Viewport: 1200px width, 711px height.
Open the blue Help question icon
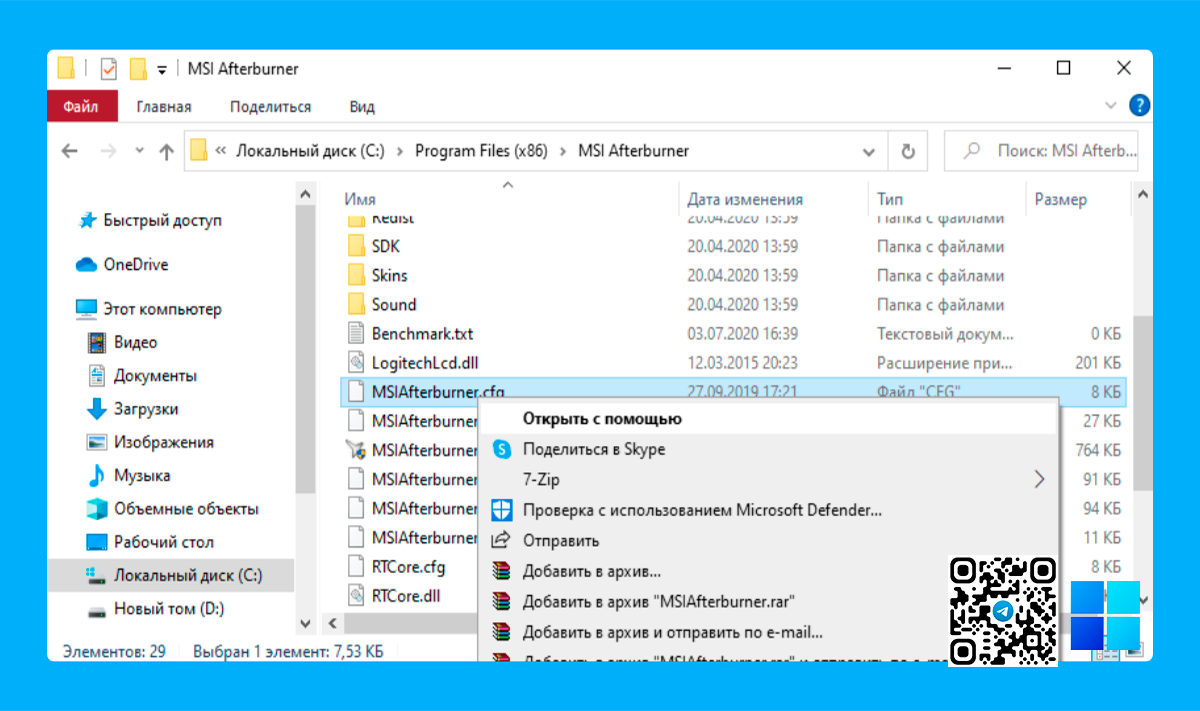pos(1139,105)
